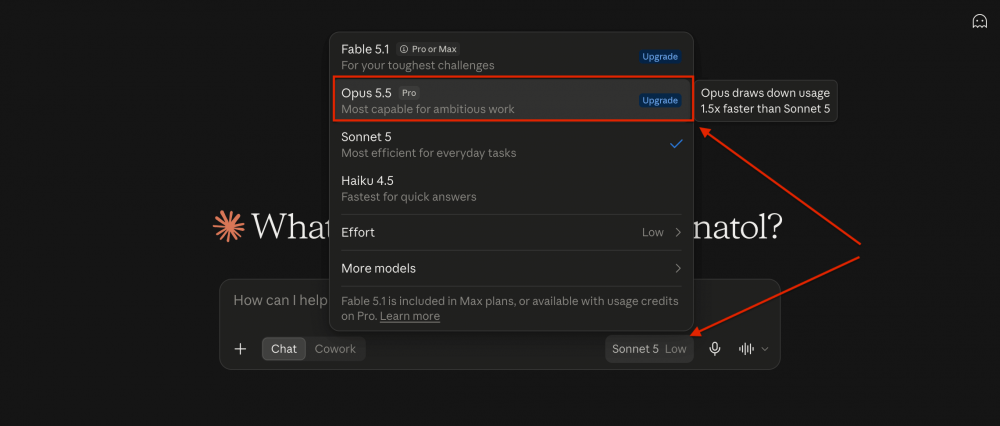The image size is (1000, 426).
Task: Click the Opus usage tooltip text
Action: point(765,101)
